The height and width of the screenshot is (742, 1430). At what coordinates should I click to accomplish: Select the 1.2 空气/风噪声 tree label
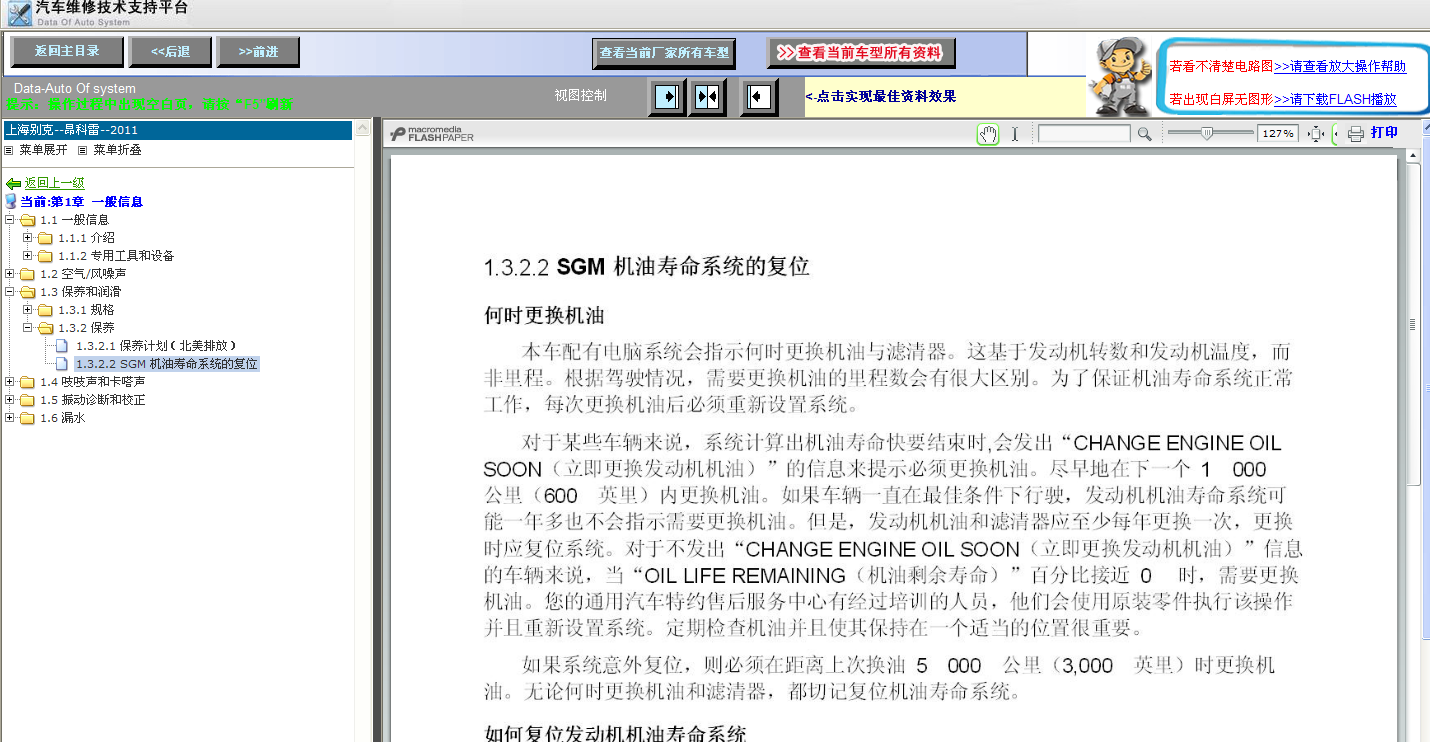point(83,274)
